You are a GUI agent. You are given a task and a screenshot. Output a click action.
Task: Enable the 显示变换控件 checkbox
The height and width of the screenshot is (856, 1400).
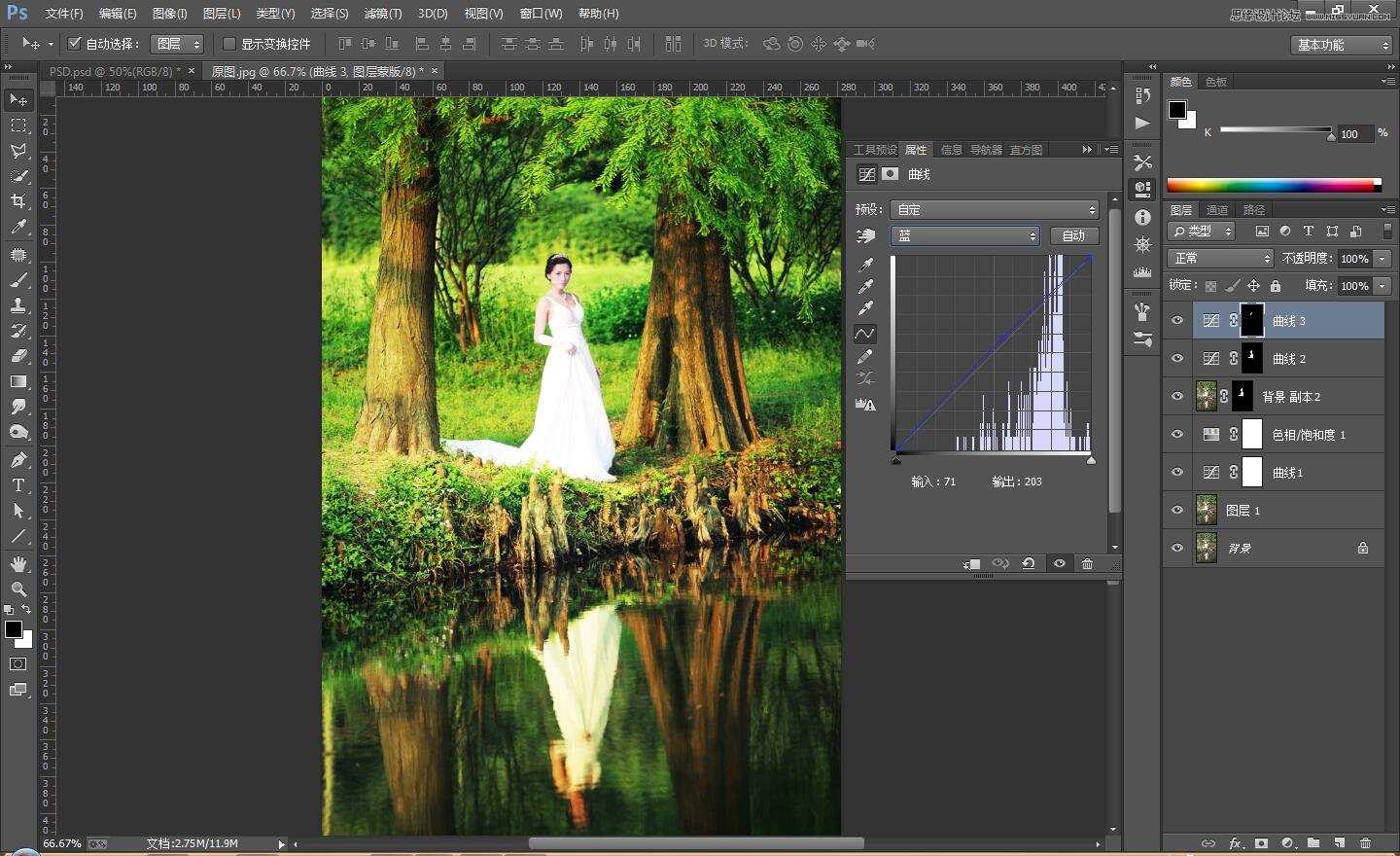coord(229,44)
